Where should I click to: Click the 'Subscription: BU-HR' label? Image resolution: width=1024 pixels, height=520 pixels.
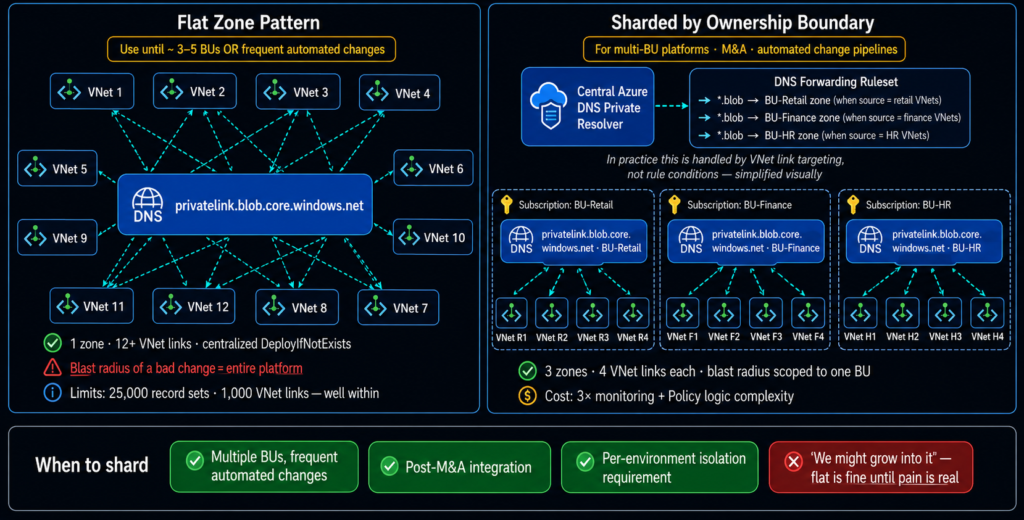pos(907,205)
